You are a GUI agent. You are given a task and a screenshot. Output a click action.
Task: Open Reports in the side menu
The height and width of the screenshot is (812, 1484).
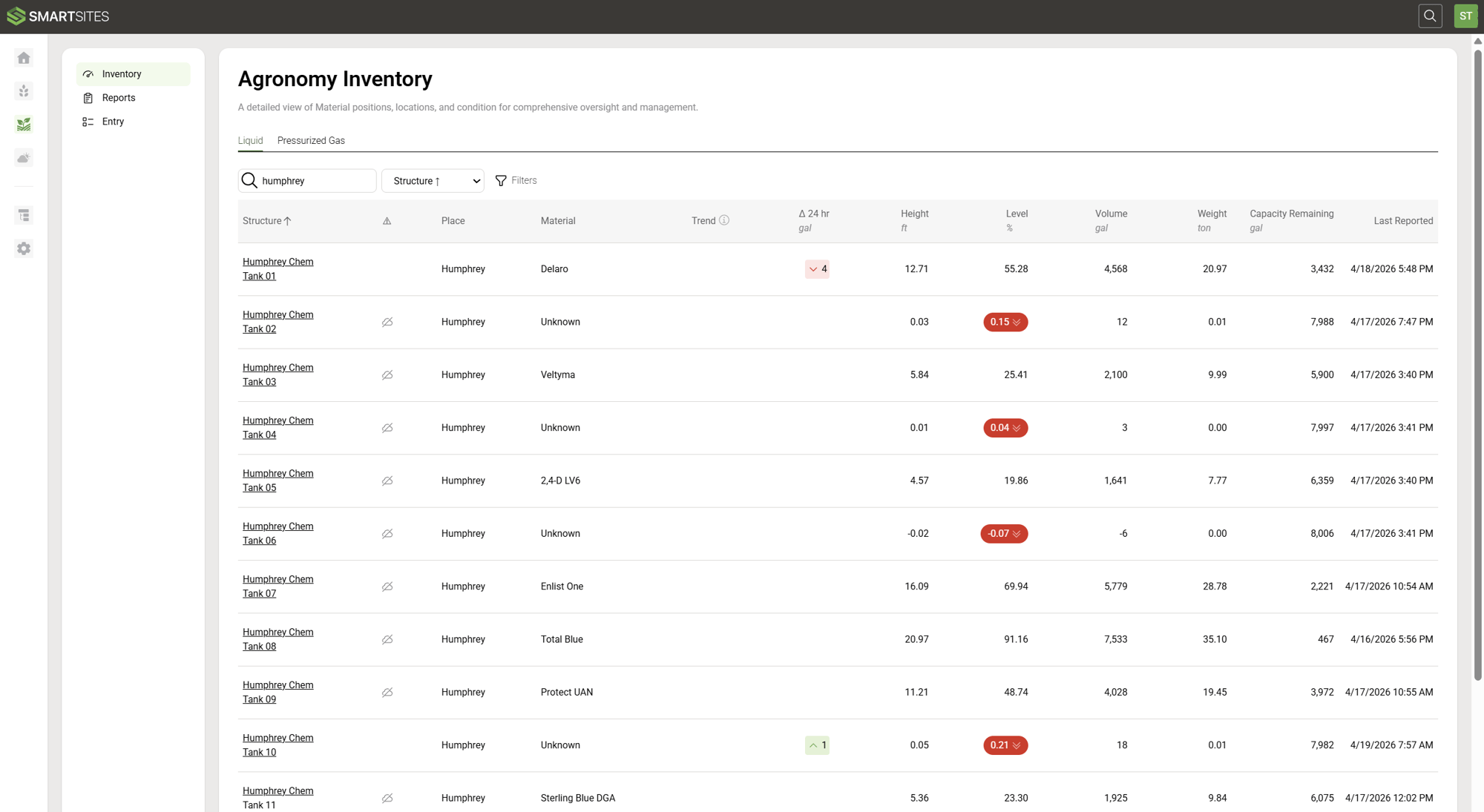[x=119, y=98]
